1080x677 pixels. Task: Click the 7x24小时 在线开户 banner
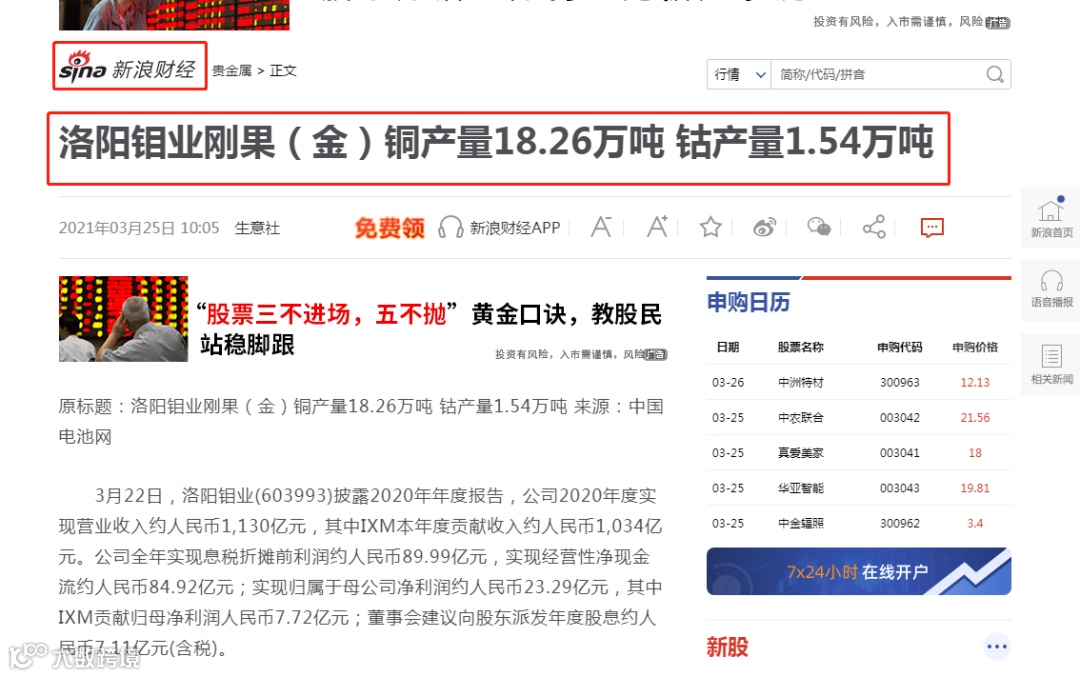(859, 571)
